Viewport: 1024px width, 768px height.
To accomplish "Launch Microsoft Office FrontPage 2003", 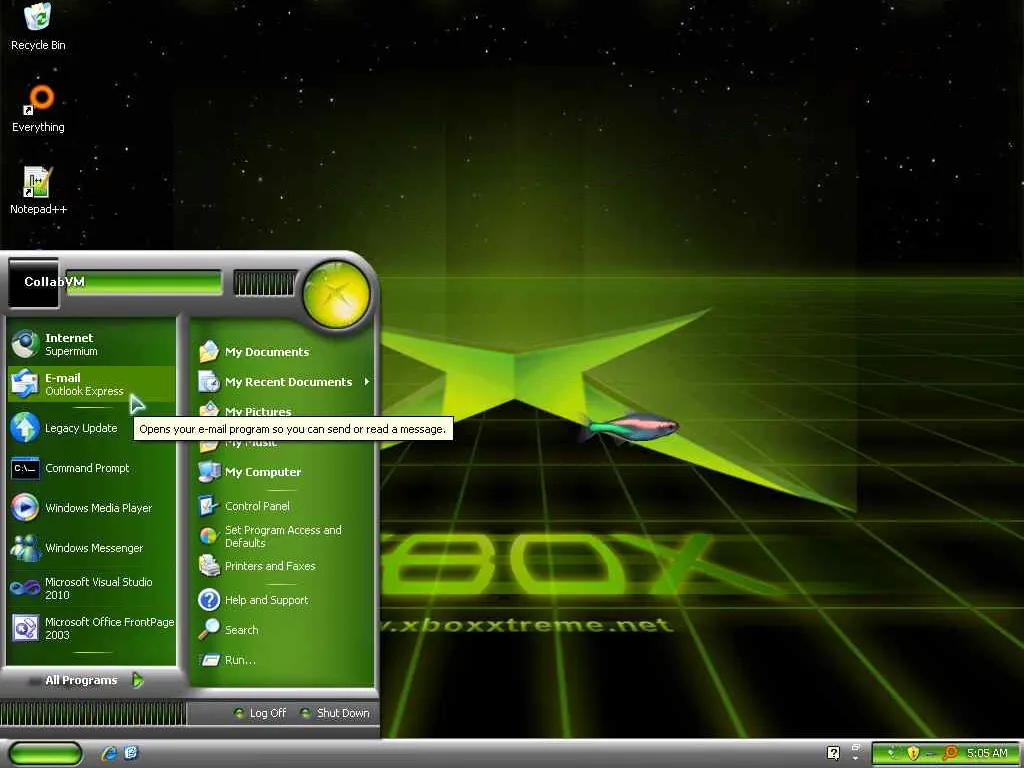I will [x=91, y=628].
